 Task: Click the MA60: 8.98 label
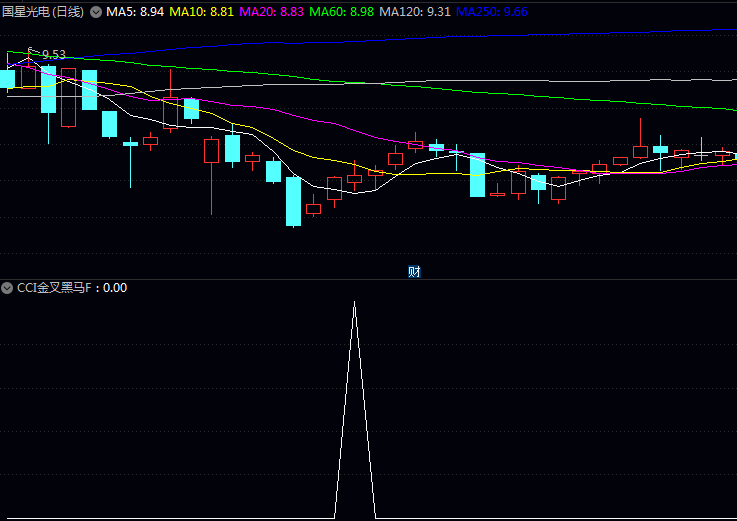pyautogui.click(x=341, y=12)
